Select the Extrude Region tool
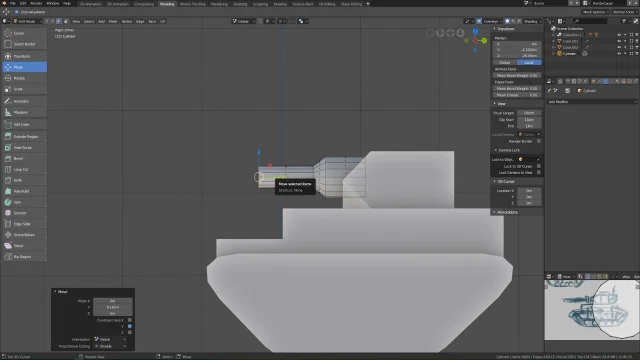640x360 pixels. click(24, 137)
